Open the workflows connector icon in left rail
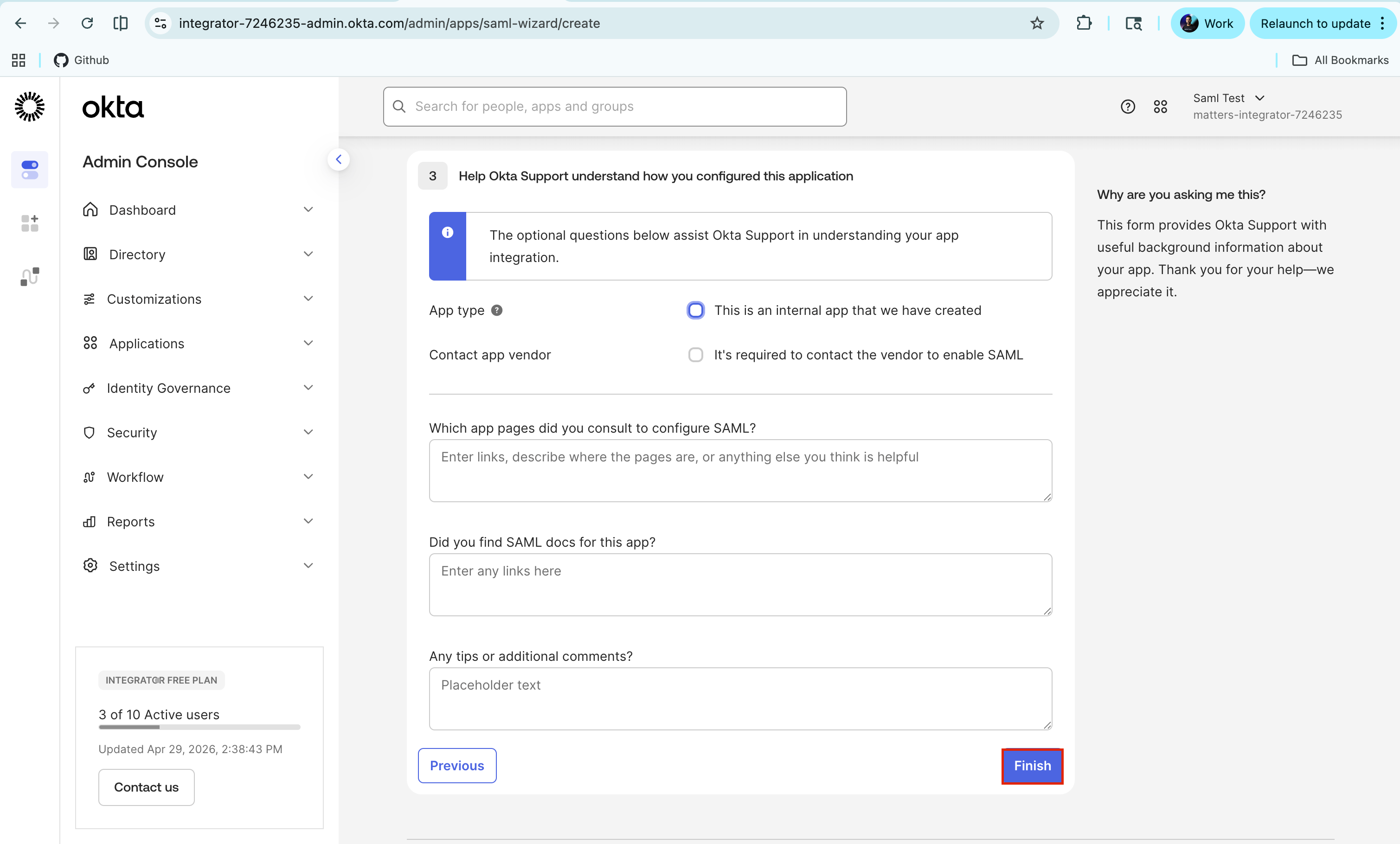This screenshot has height=844, width=1400. (30, 276)
